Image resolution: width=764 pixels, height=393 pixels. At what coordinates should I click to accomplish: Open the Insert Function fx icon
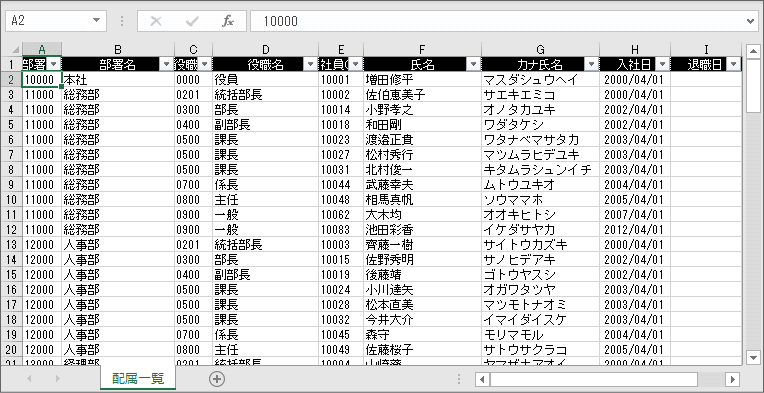tap(228, 21)
